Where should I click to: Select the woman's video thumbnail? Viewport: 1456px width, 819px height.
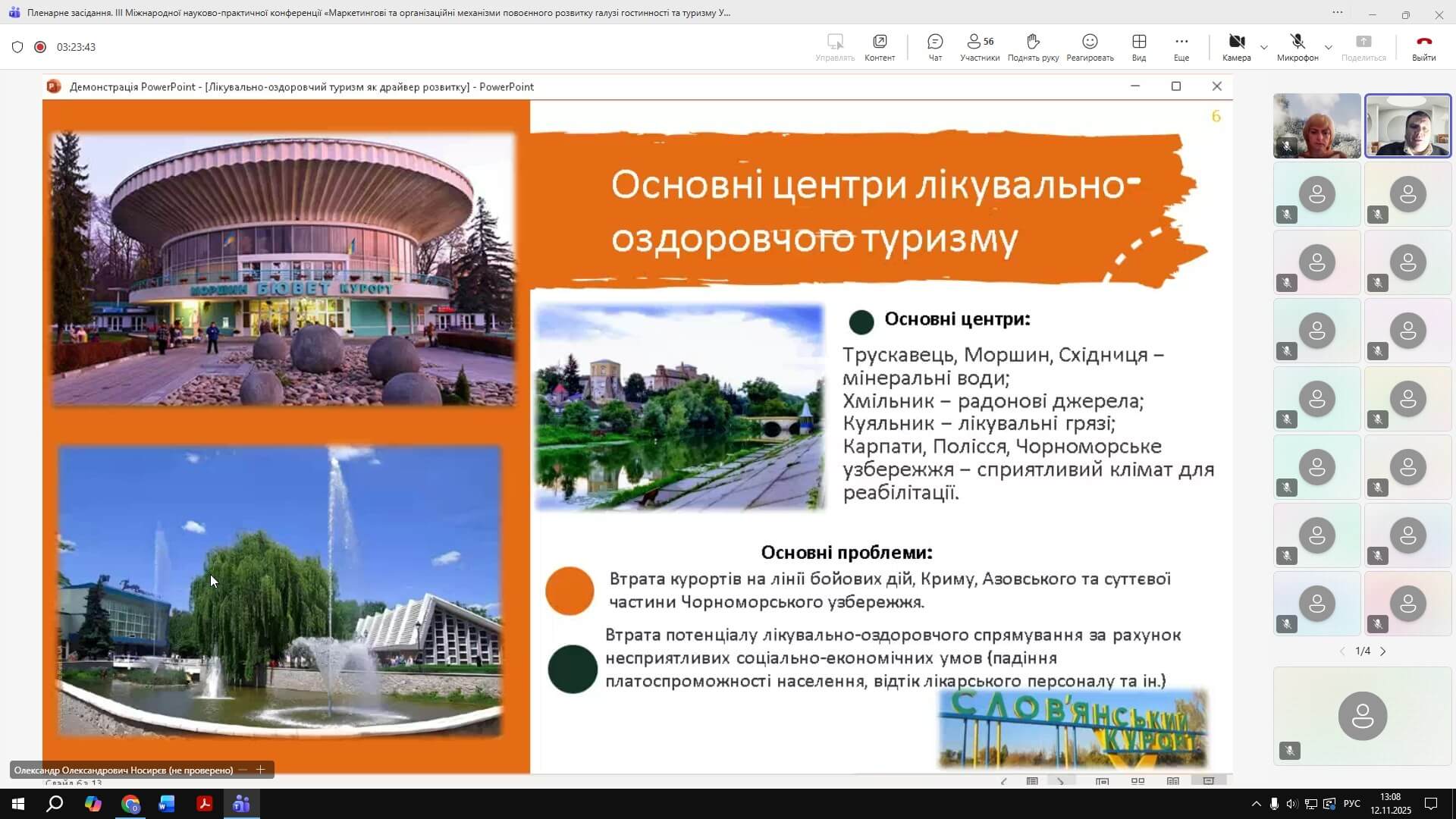click(x=1316, y=126)
